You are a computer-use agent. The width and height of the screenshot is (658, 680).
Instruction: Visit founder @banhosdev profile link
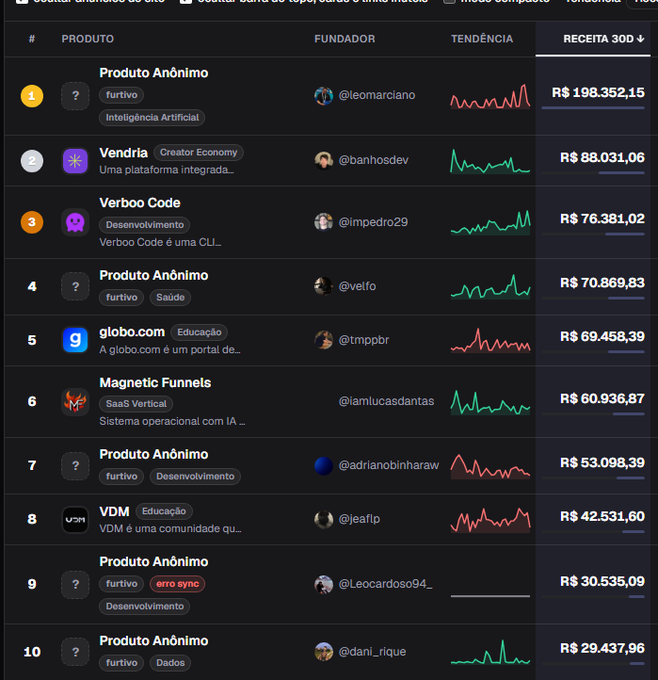point(373,160)
